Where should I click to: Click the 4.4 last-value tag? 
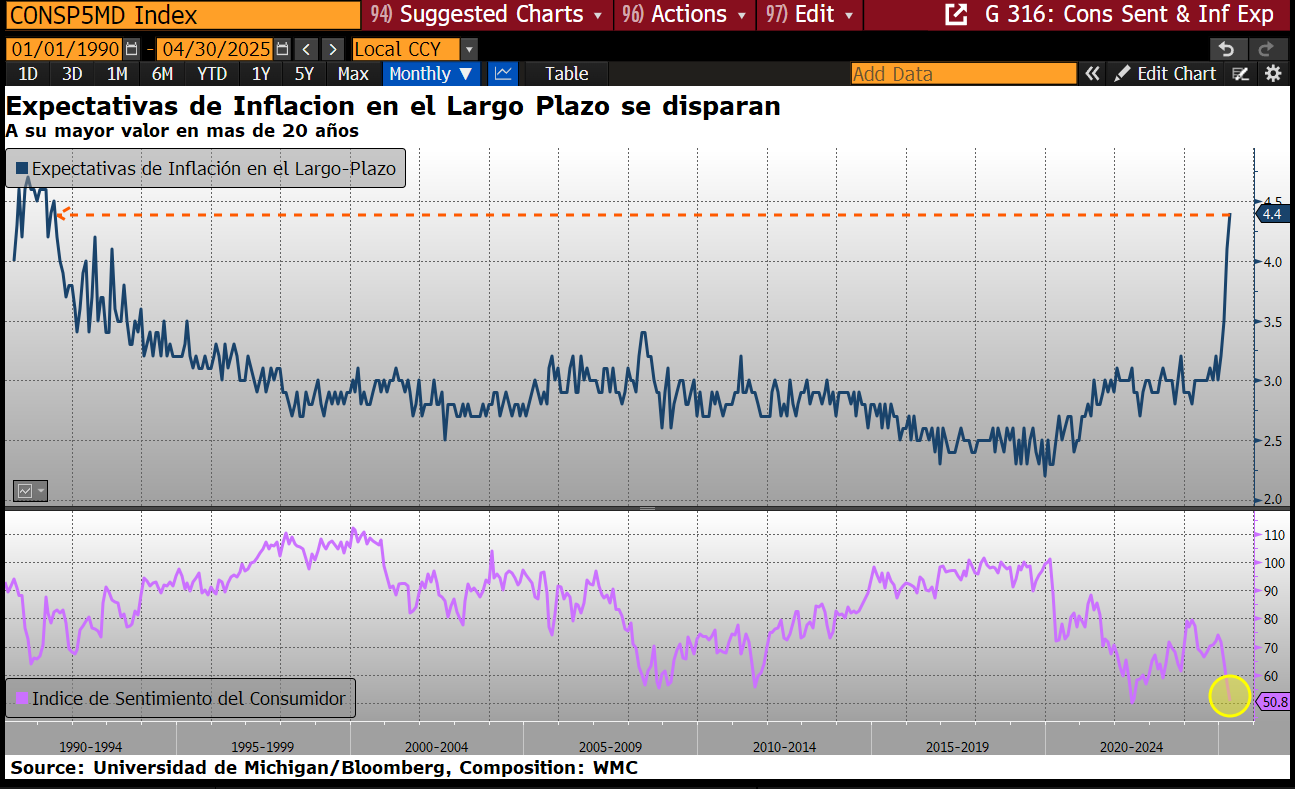click(x=1273, y=214)
